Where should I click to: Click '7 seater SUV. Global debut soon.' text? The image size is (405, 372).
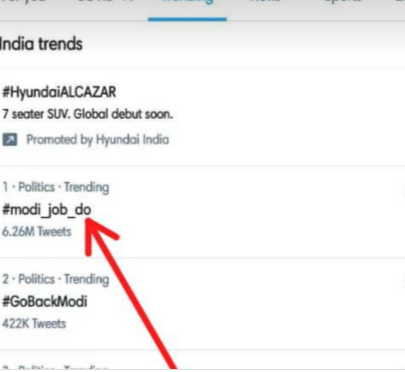(87, 114)
